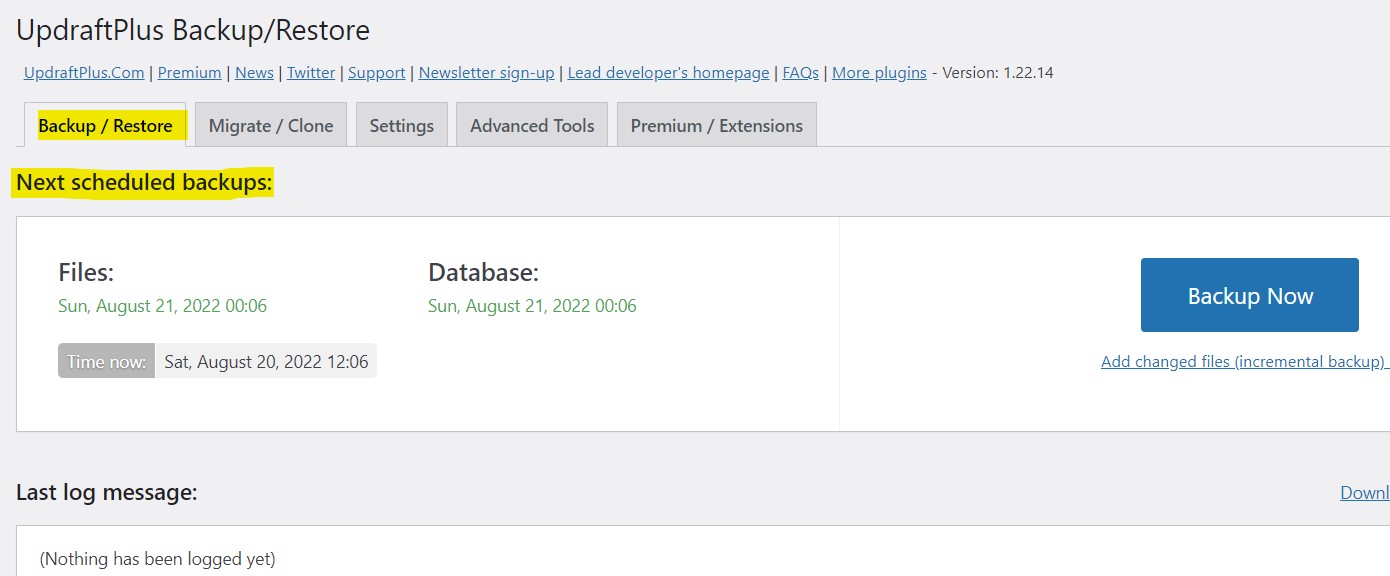
Task: Open the Newsletter sign-up link
Action: 486,72
